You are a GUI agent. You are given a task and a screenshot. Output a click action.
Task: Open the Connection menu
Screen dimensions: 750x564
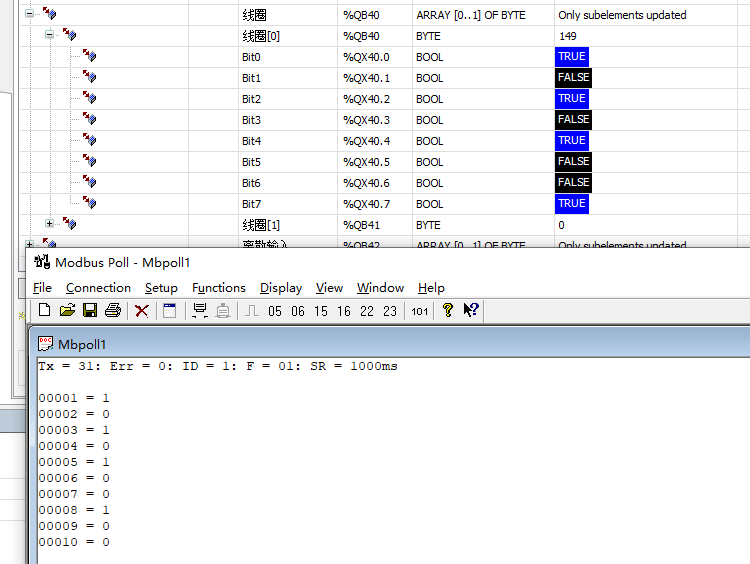coord(98,288)
